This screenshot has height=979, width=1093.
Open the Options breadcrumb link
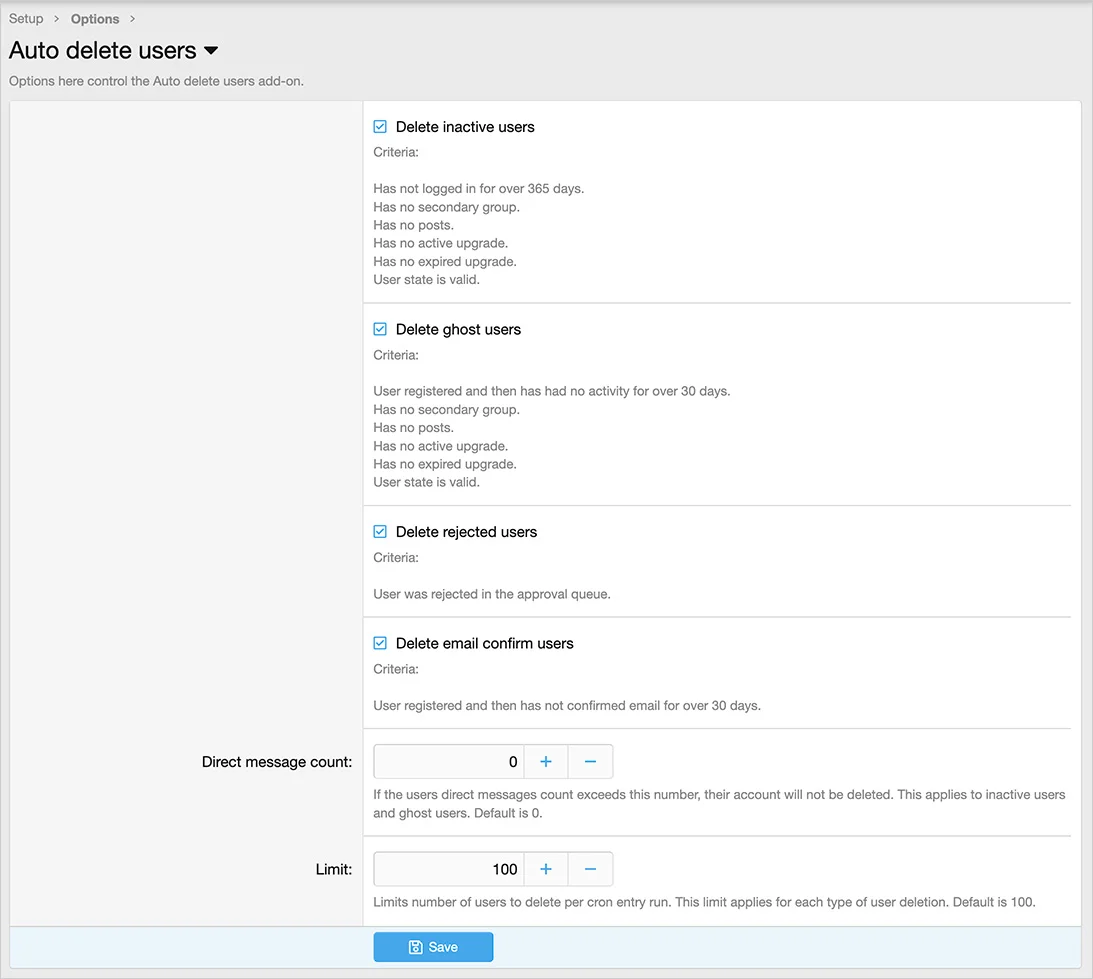click(x=95, y=19)
